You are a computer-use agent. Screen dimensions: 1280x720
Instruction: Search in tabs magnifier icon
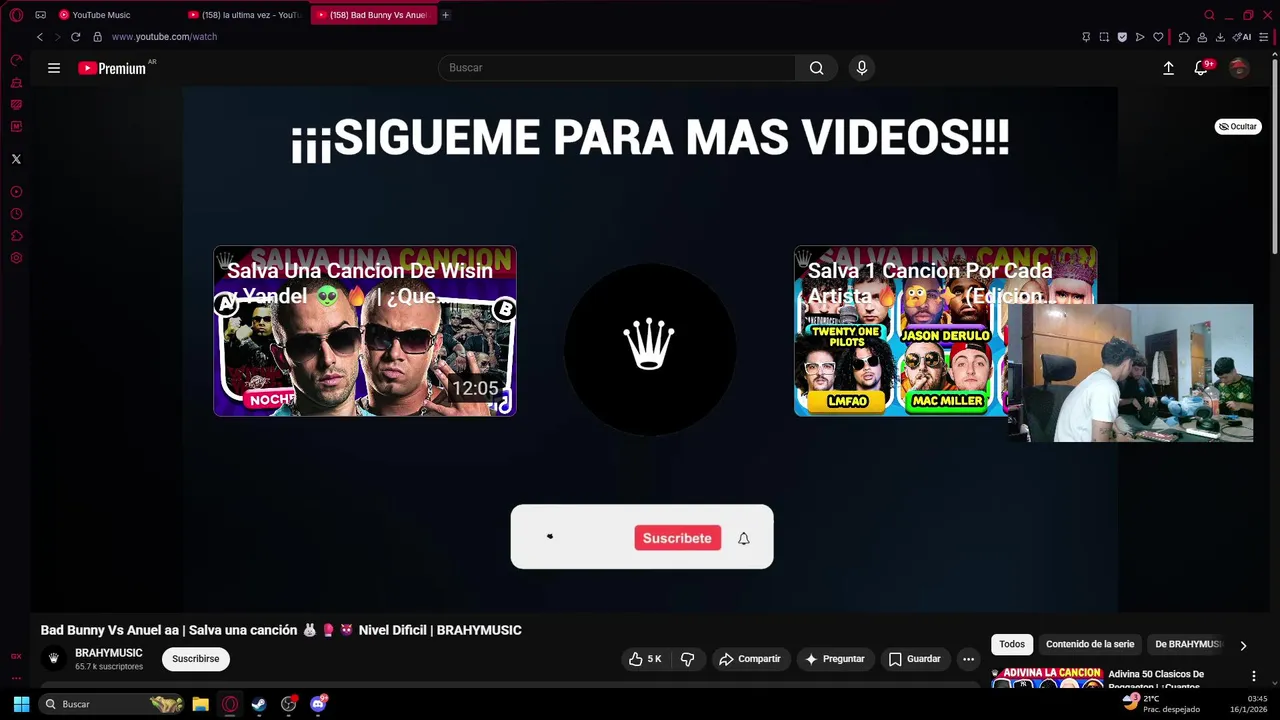pyautogui.click(x=1209, y=15)
